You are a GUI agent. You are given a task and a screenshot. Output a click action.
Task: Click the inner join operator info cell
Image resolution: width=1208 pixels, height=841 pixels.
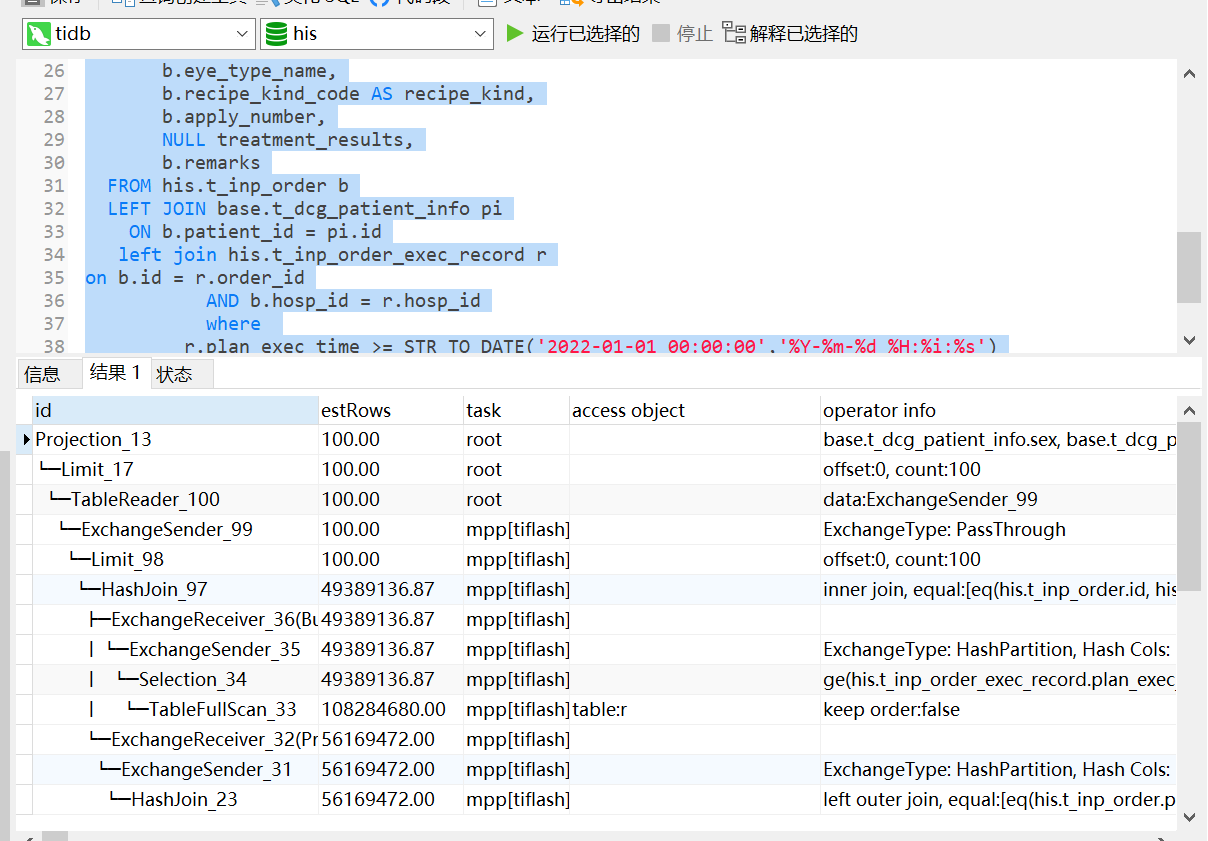(x=998, y=590)
